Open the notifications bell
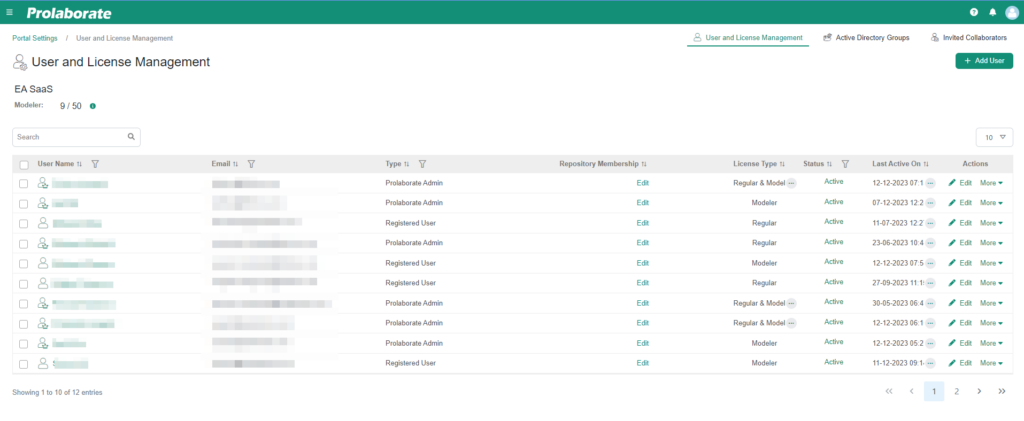 [x=993, y=12]
